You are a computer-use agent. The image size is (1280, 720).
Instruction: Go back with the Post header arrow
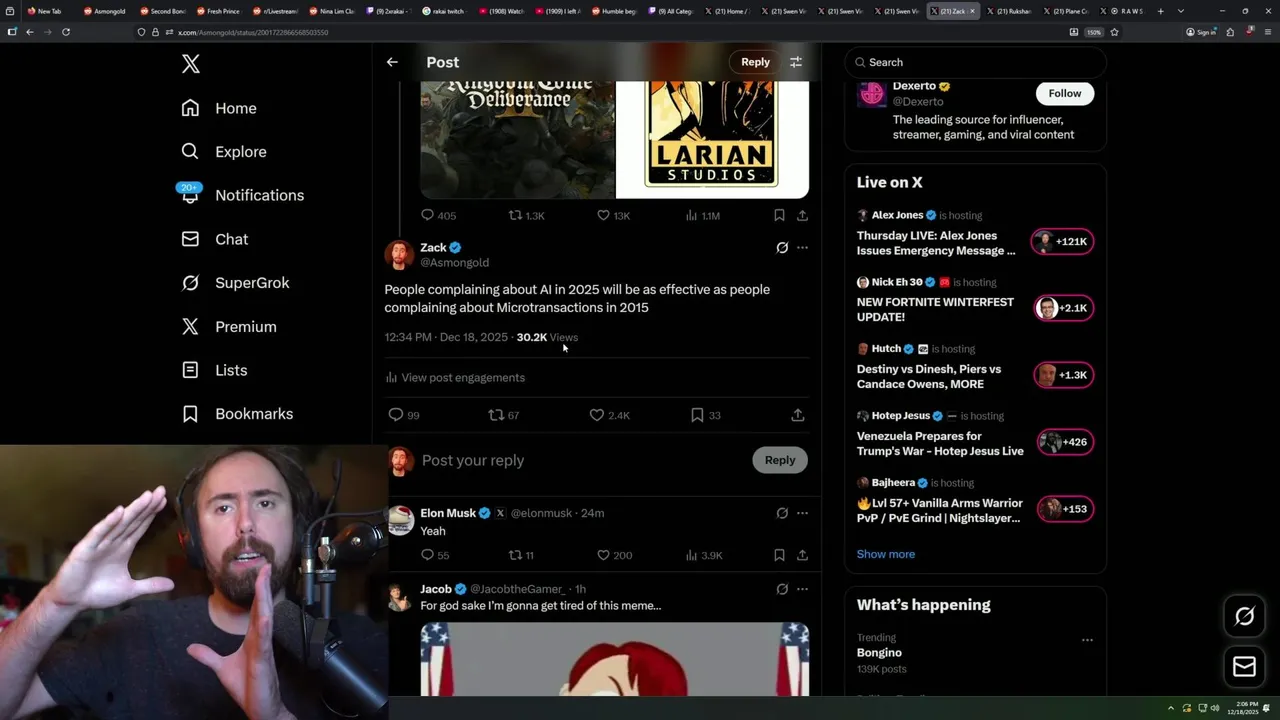[x=392, y=62]
